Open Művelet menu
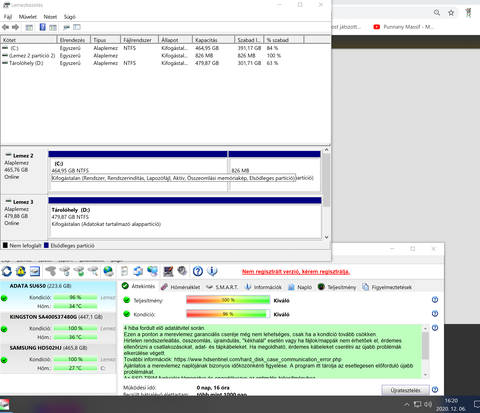This screenshot has width=480, height=413. [x=28, y=17]
